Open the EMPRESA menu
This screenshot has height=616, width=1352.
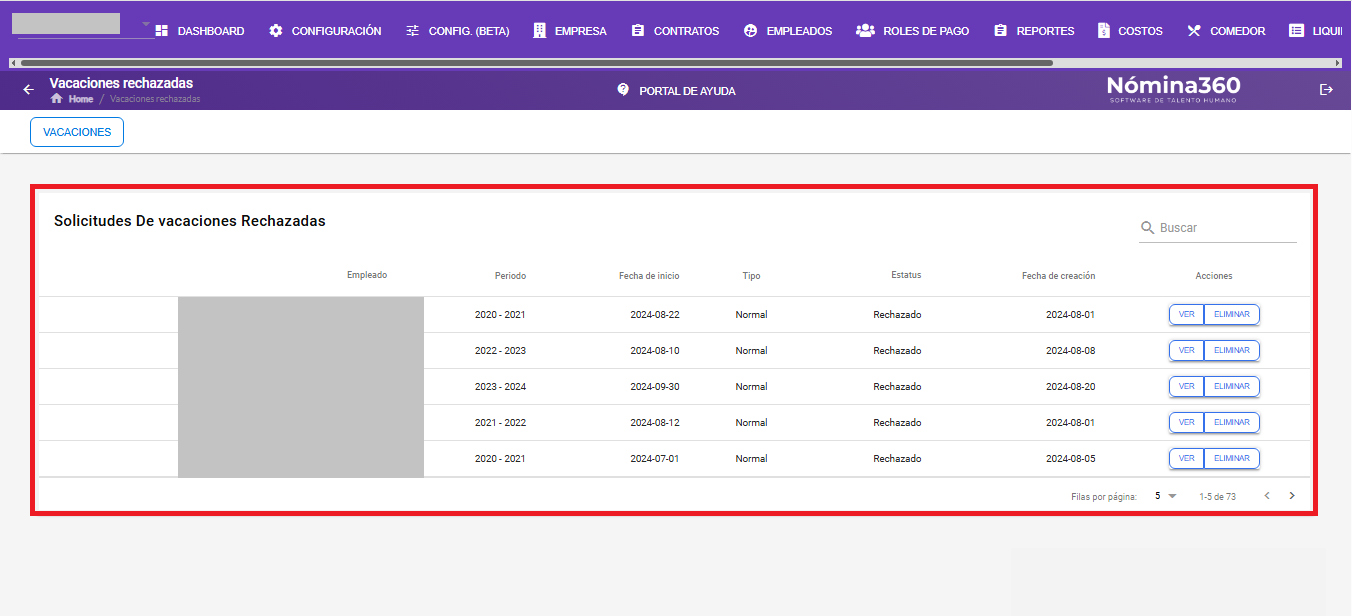(x=581, y=31)
